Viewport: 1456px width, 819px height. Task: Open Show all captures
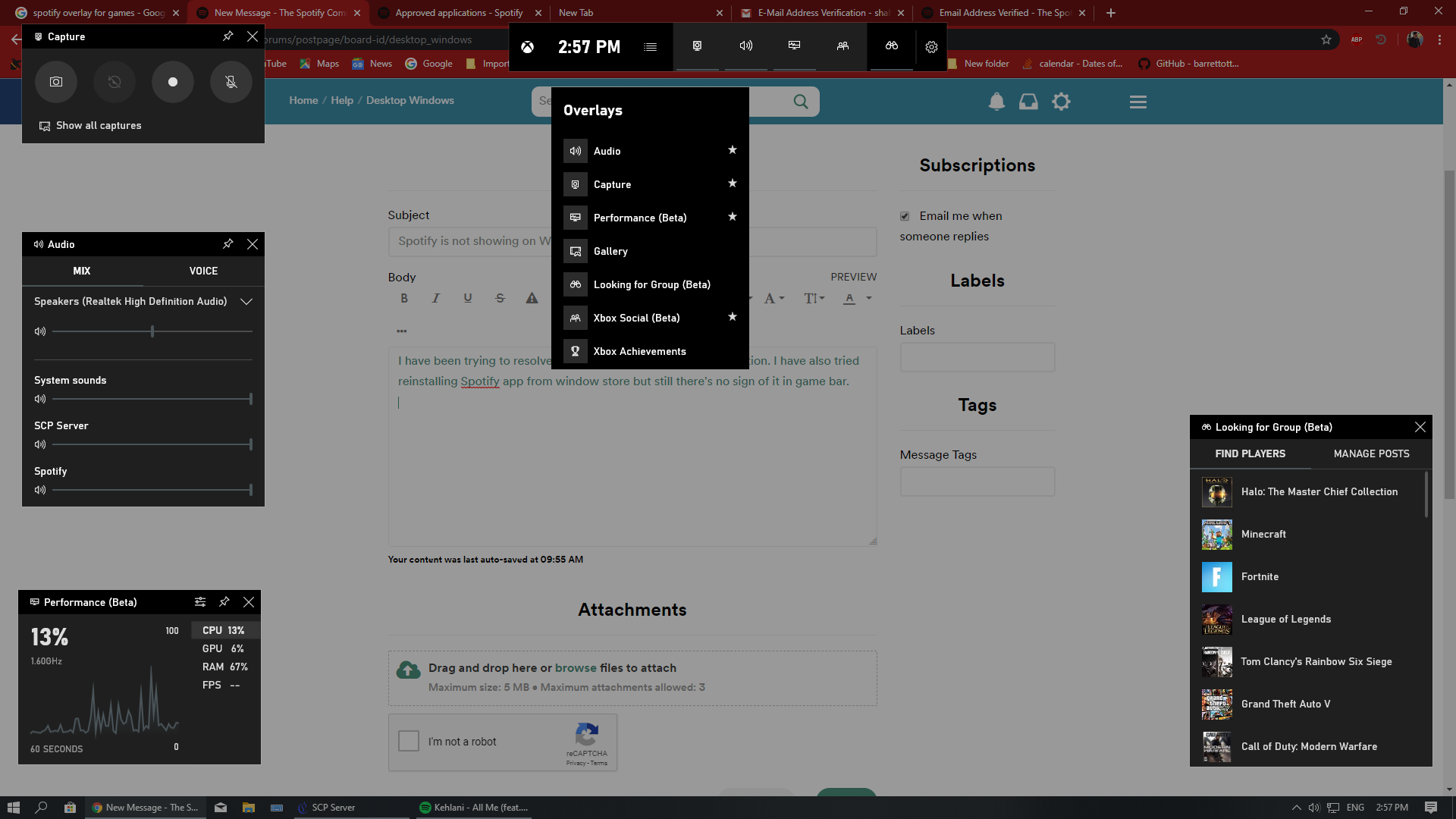tap(90, 126)
